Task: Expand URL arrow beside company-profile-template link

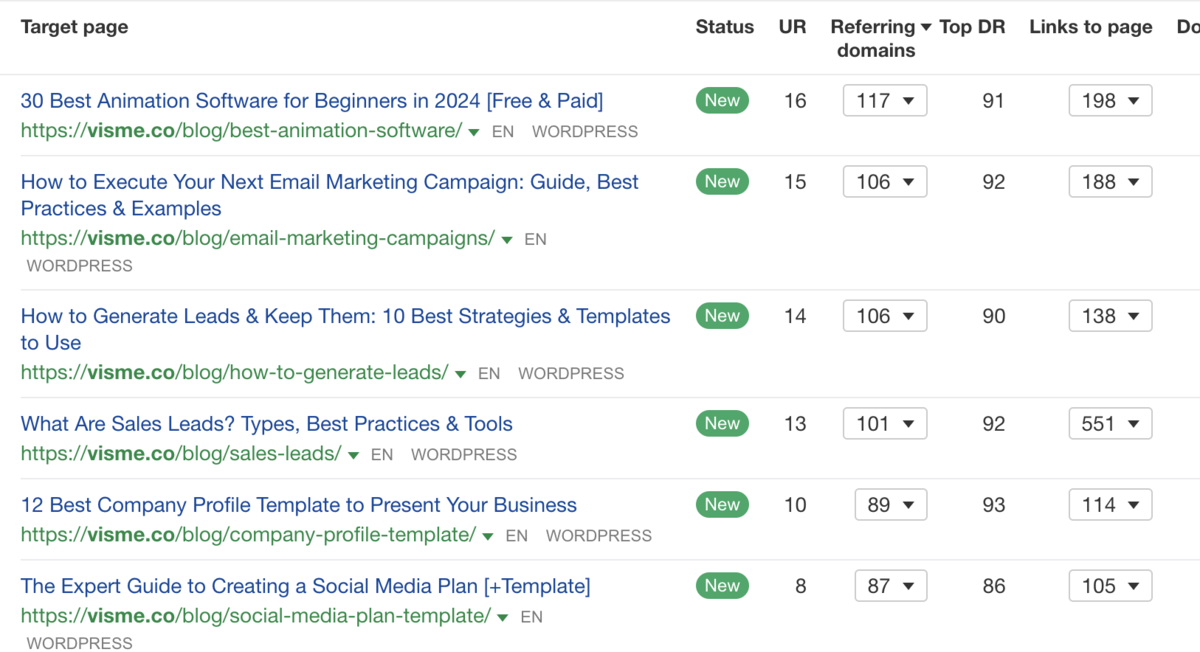Action: 488,536
